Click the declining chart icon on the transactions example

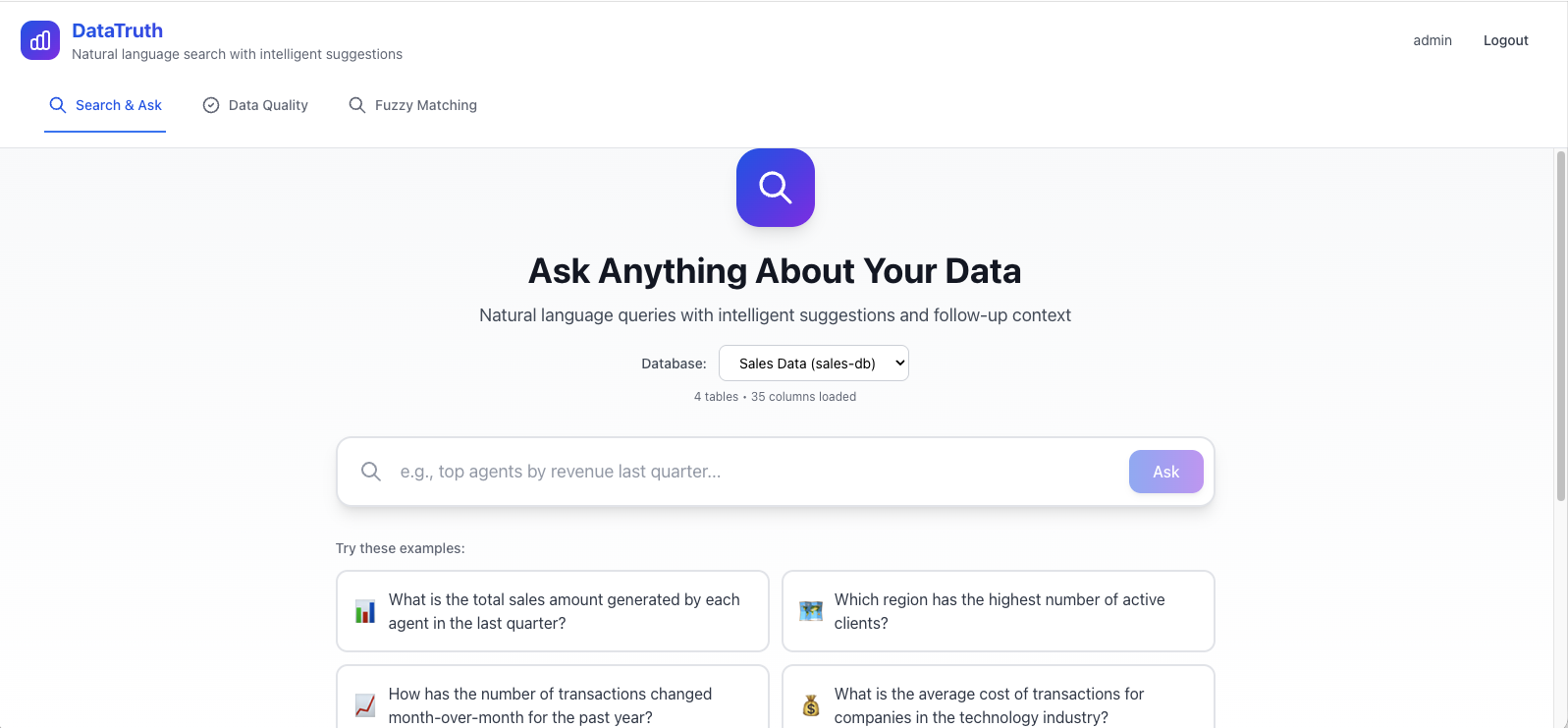(x=364, y=704)
